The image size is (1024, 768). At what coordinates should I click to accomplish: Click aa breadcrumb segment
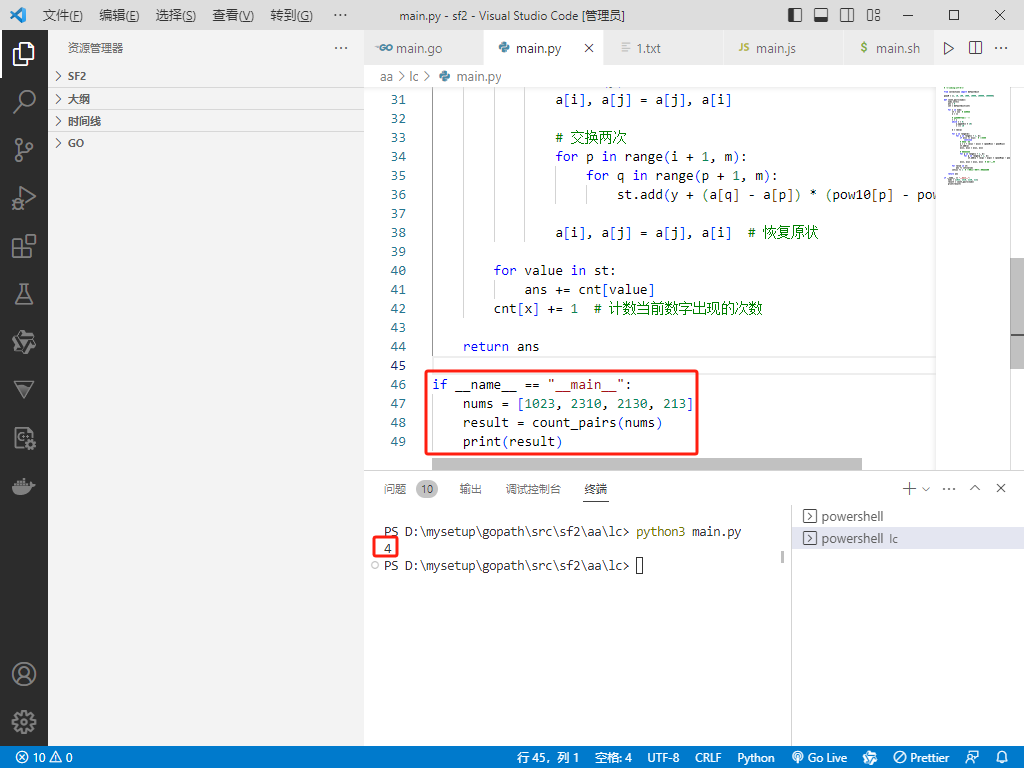[x=386, y=76]
